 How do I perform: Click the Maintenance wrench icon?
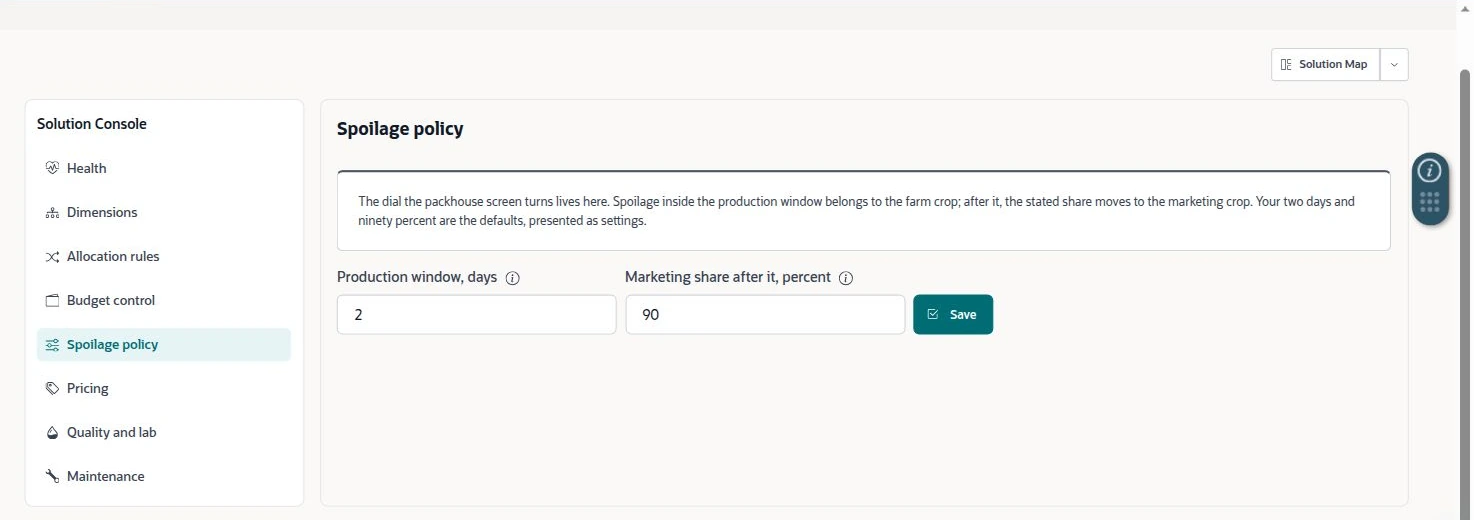tap(53, 476)
